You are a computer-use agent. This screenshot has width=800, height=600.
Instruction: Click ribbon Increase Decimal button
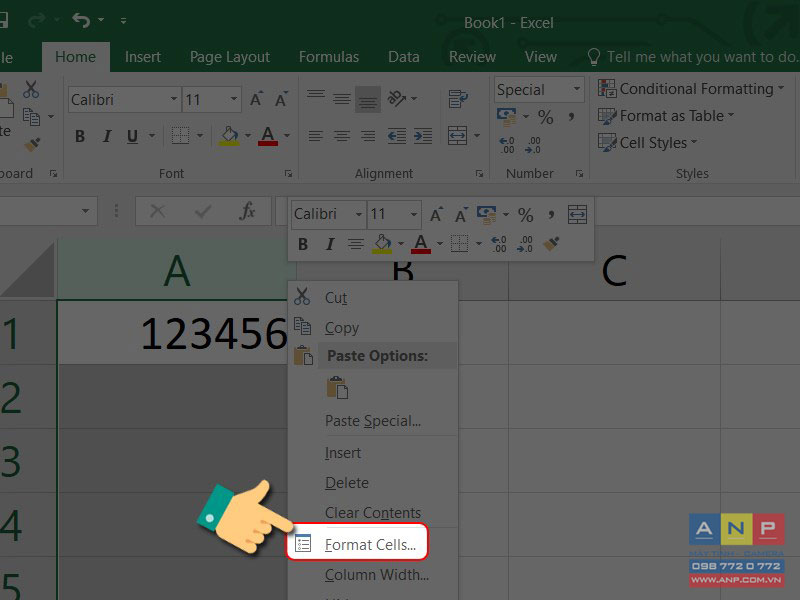pos(507,145)
